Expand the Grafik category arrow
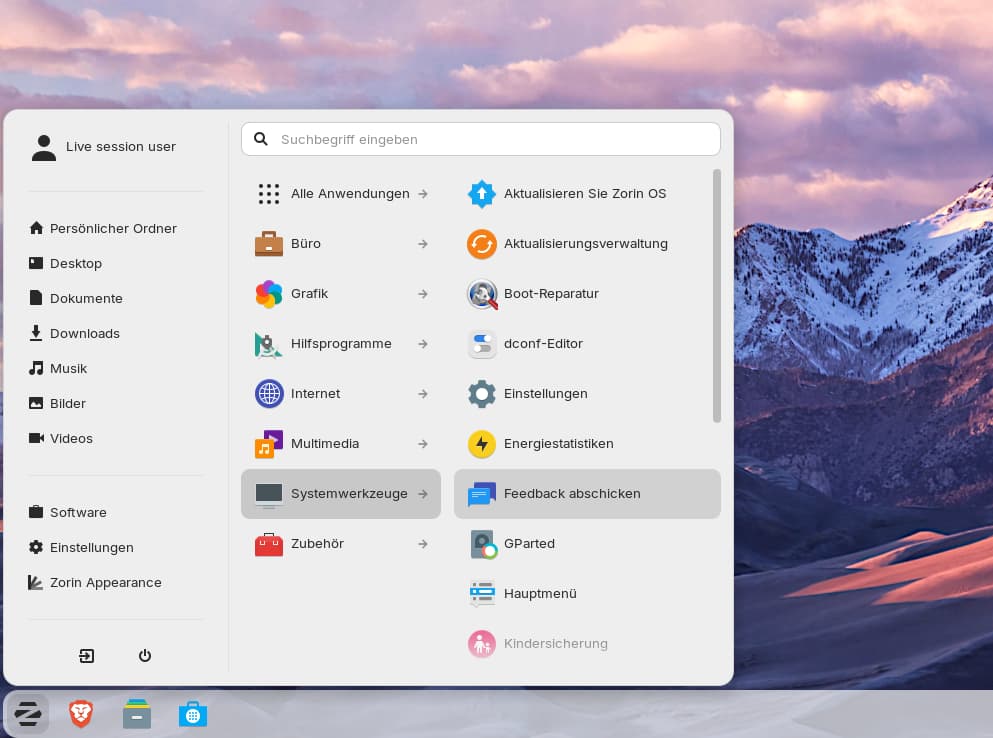Screen dimensions: 993x738 pos(423,294)
